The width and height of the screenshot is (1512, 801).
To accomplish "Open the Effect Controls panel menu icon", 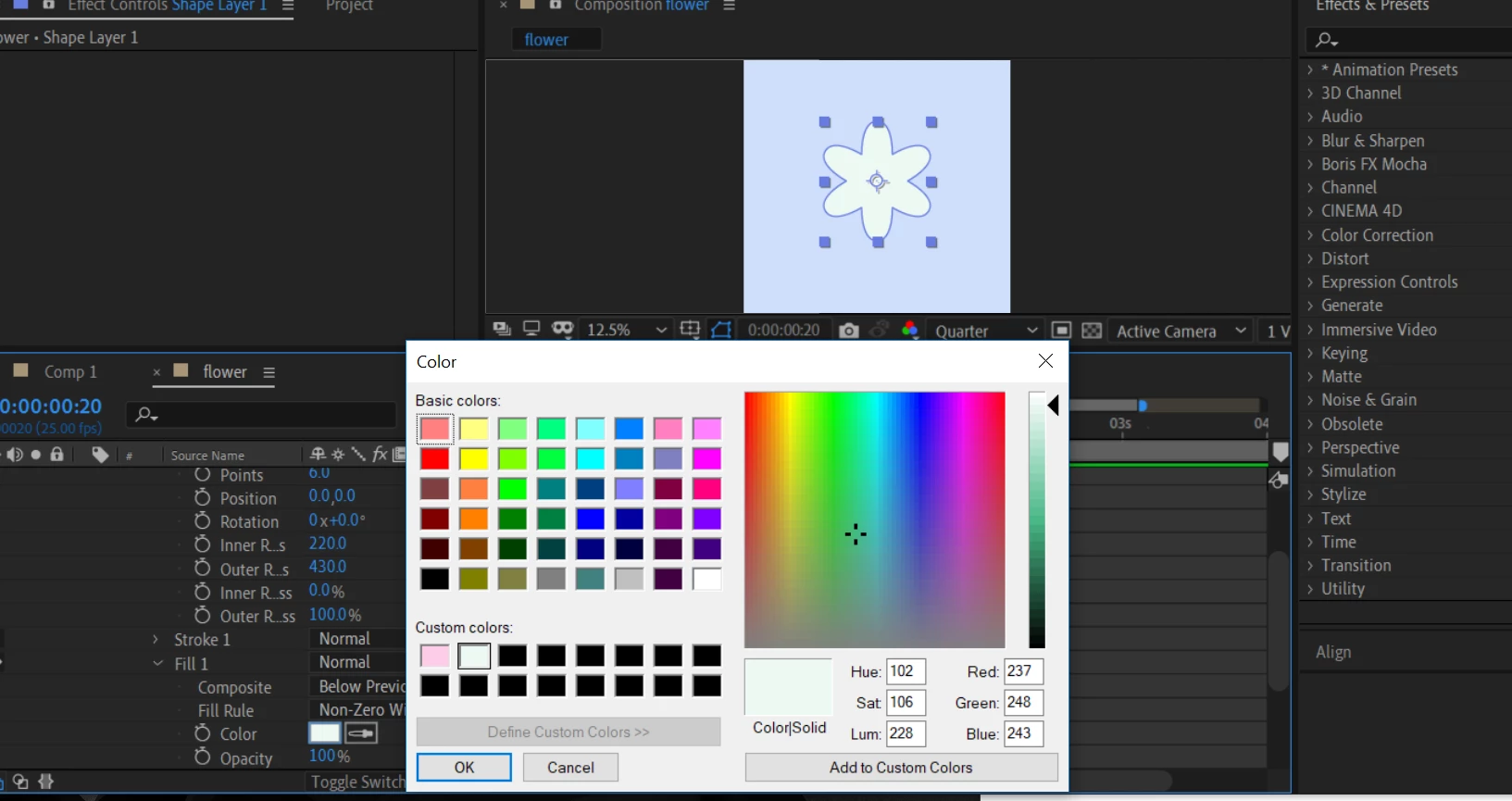I will [x=288, y=6].
